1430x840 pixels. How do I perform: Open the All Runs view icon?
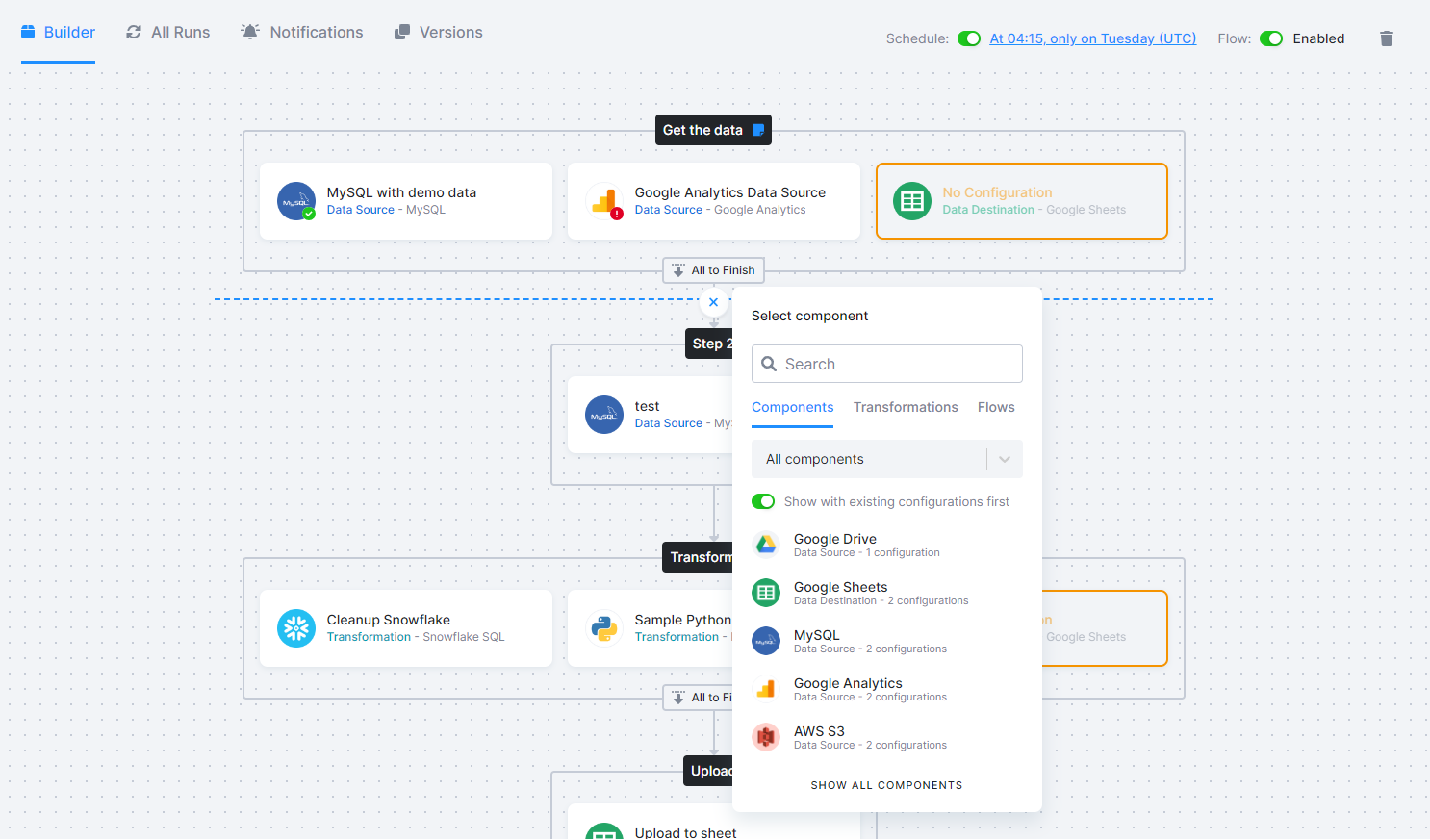(134, 31)
